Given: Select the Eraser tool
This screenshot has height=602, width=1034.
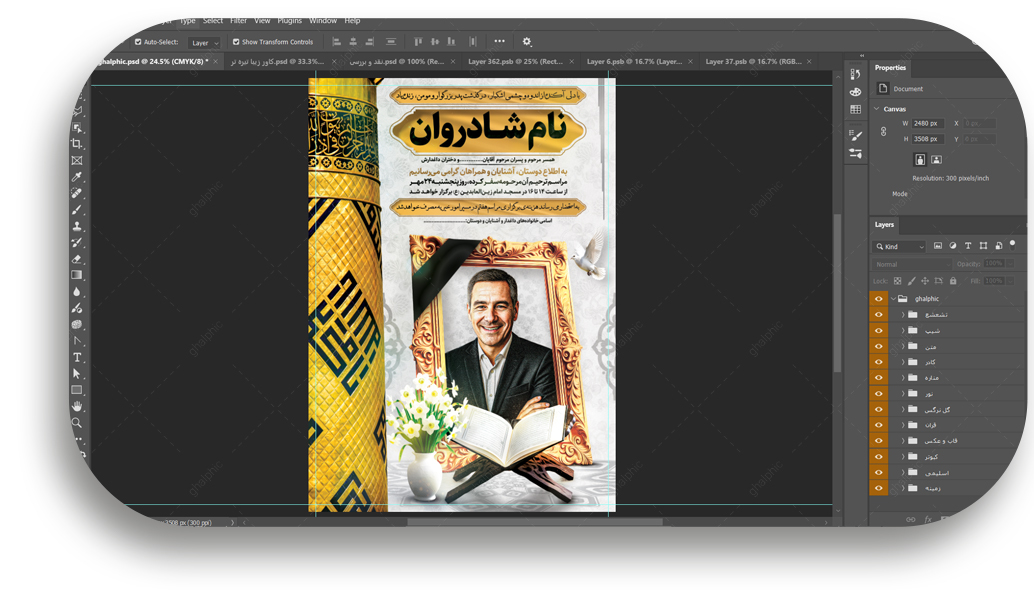Looking at the screenshot, I should 77,259.
